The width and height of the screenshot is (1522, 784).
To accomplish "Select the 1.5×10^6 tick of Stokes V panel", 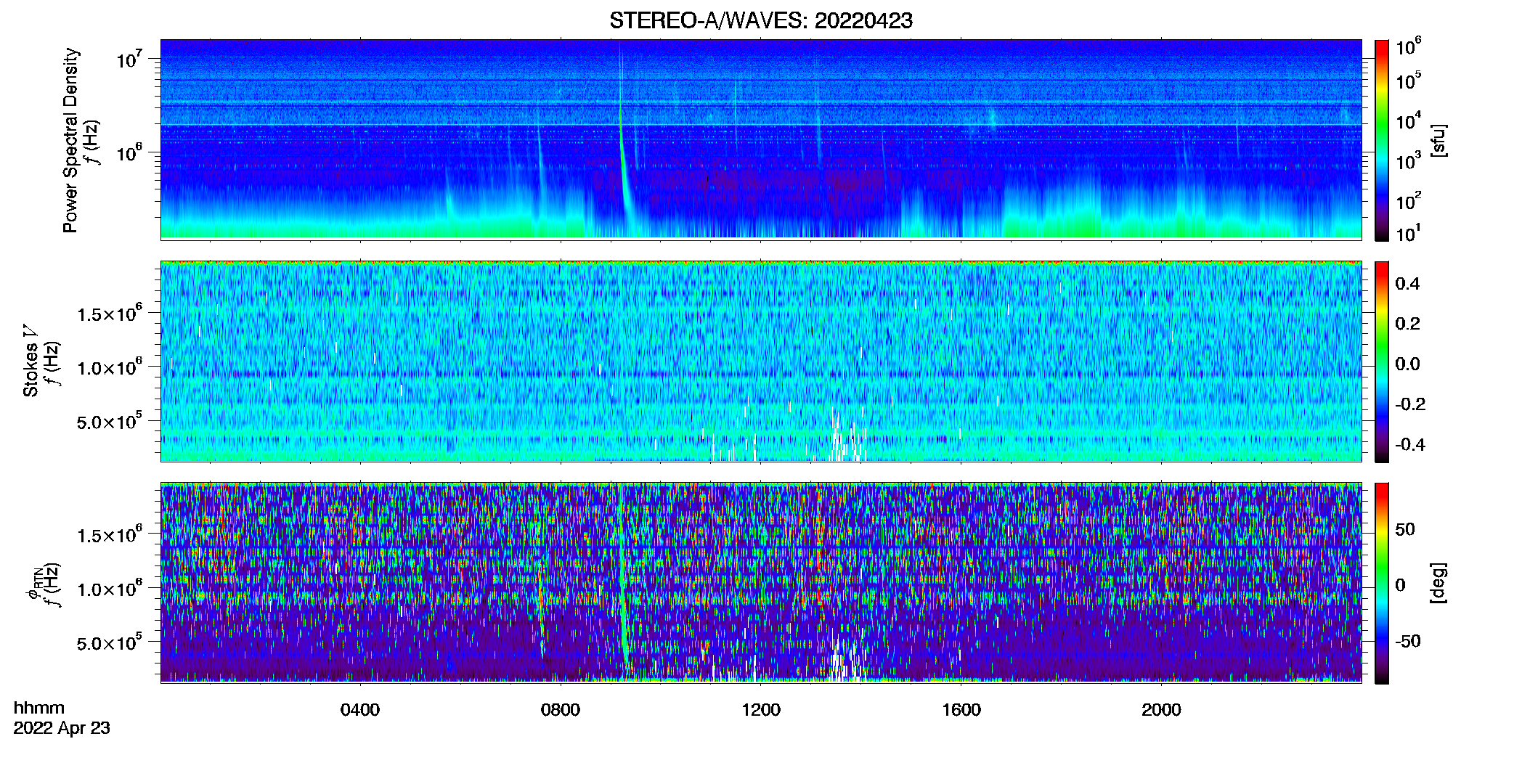I will [x=110, y=314].
